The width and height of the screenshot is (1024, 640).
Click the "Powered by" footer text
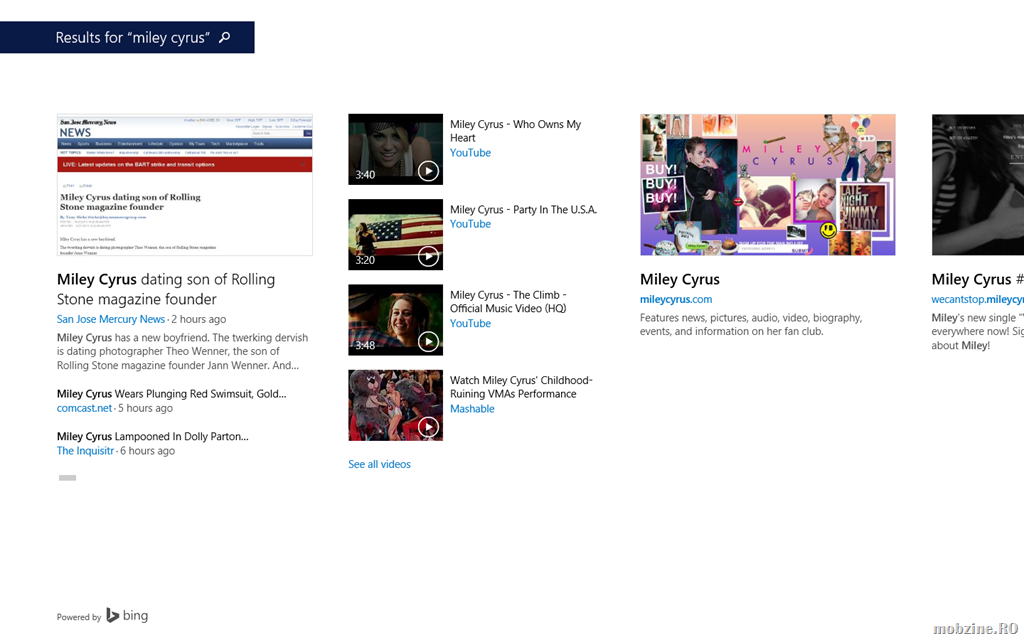pyautogui.click(x=78, y=617)
